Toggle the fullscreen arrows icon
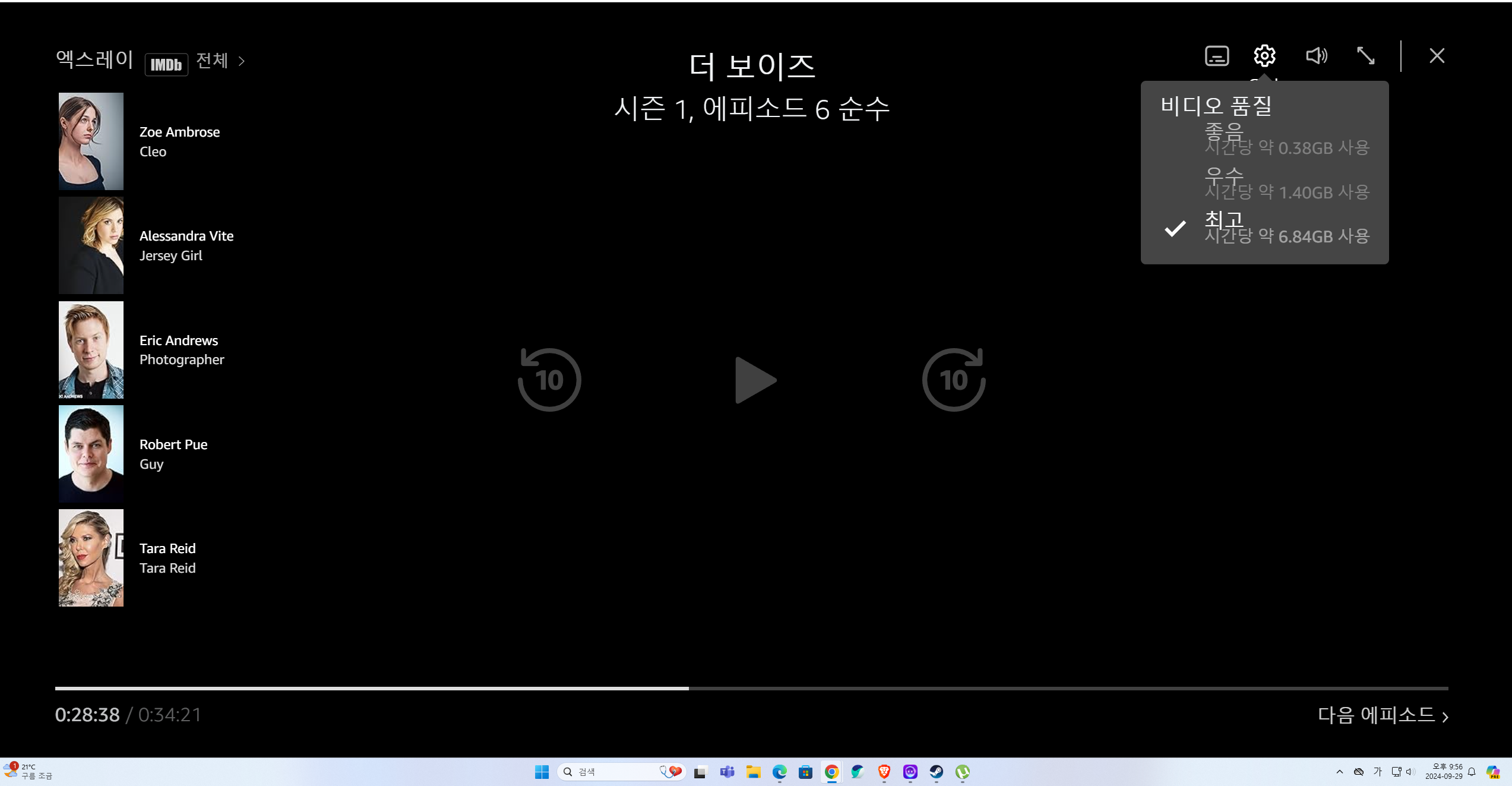The height and width of the screenshot is (786, 1512). (x=1365, y=56)
